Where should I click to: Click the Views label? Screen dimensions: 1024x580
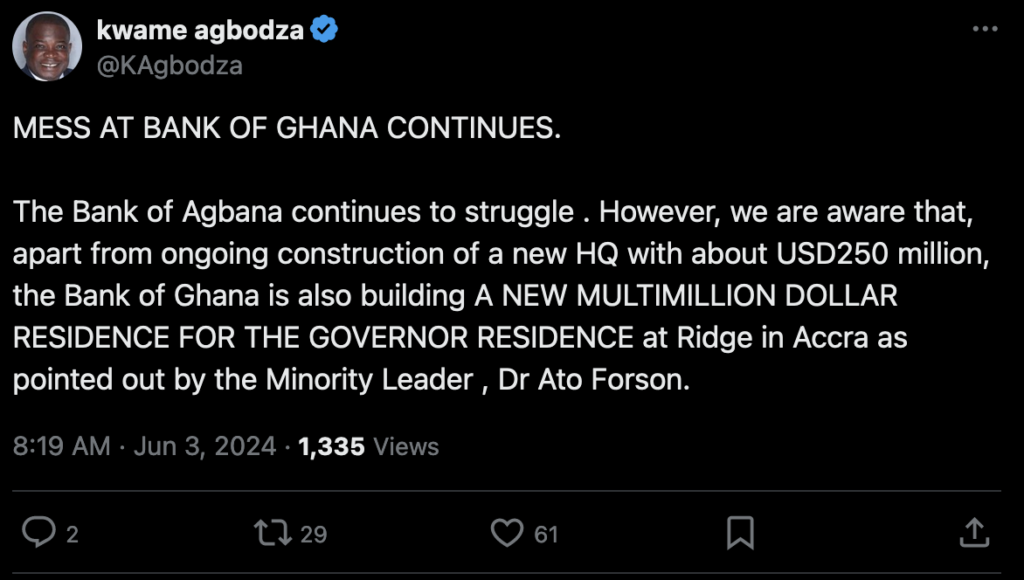click(x=407, y=446)
